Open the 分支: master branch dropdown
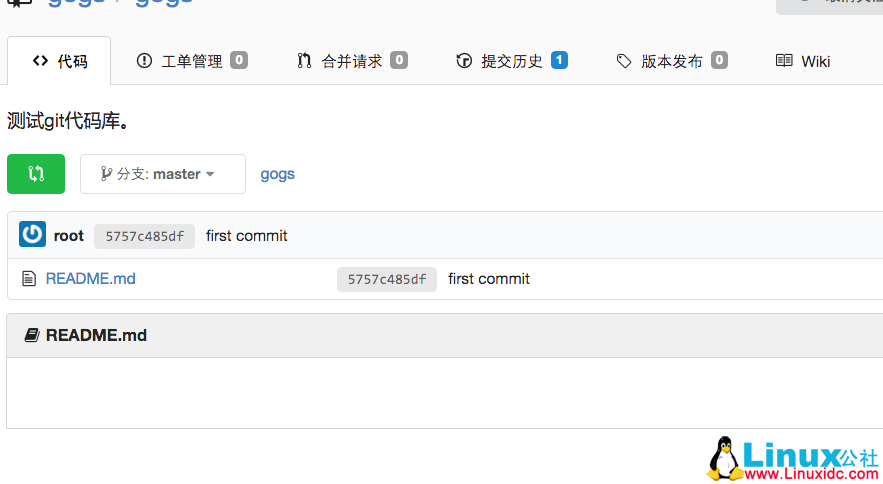This screenshot has height=484, width=883. point(163,174)
